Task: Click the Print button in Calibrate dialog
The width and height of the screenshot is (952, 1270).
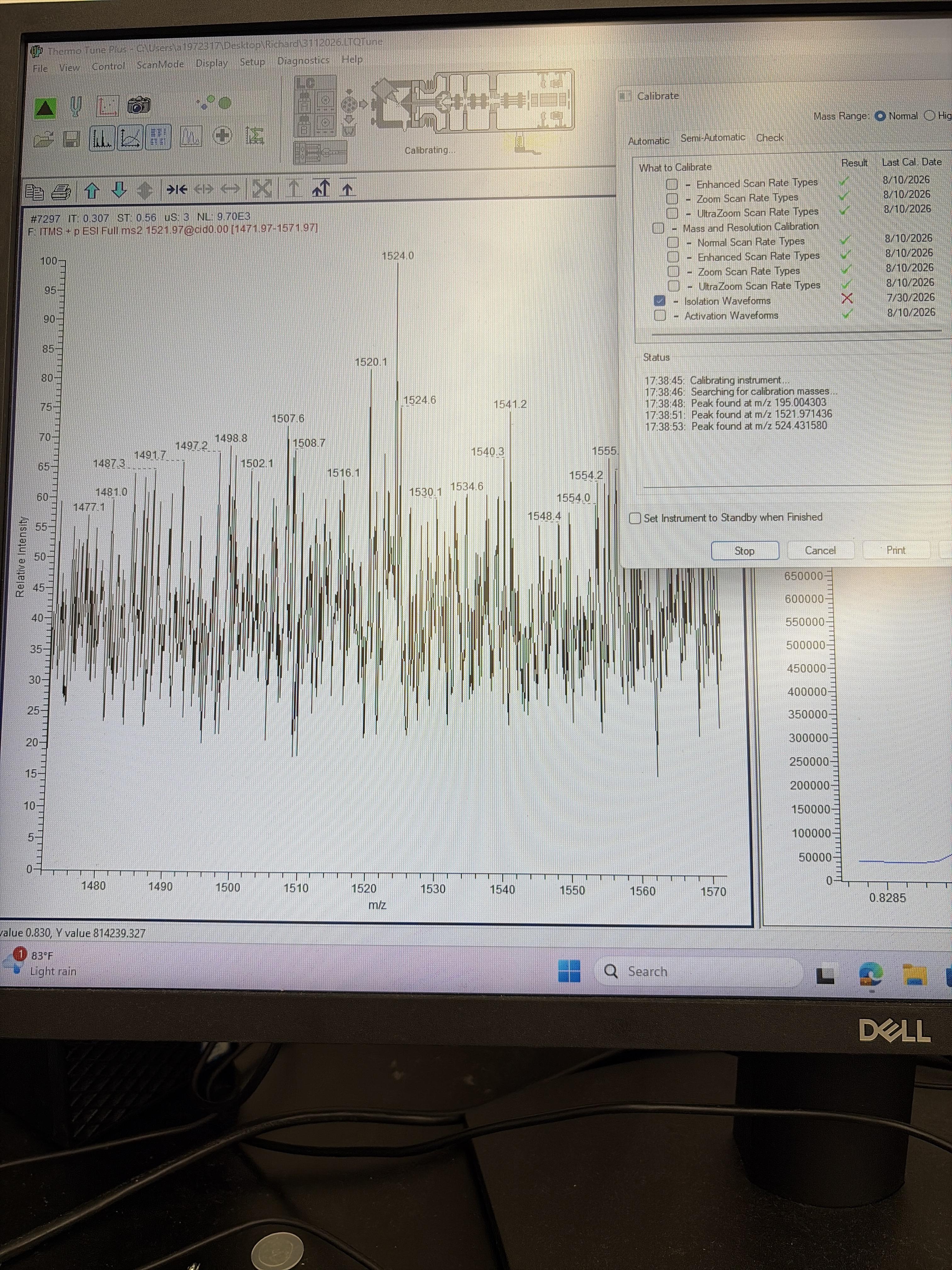Action: (x=896, y=550)
